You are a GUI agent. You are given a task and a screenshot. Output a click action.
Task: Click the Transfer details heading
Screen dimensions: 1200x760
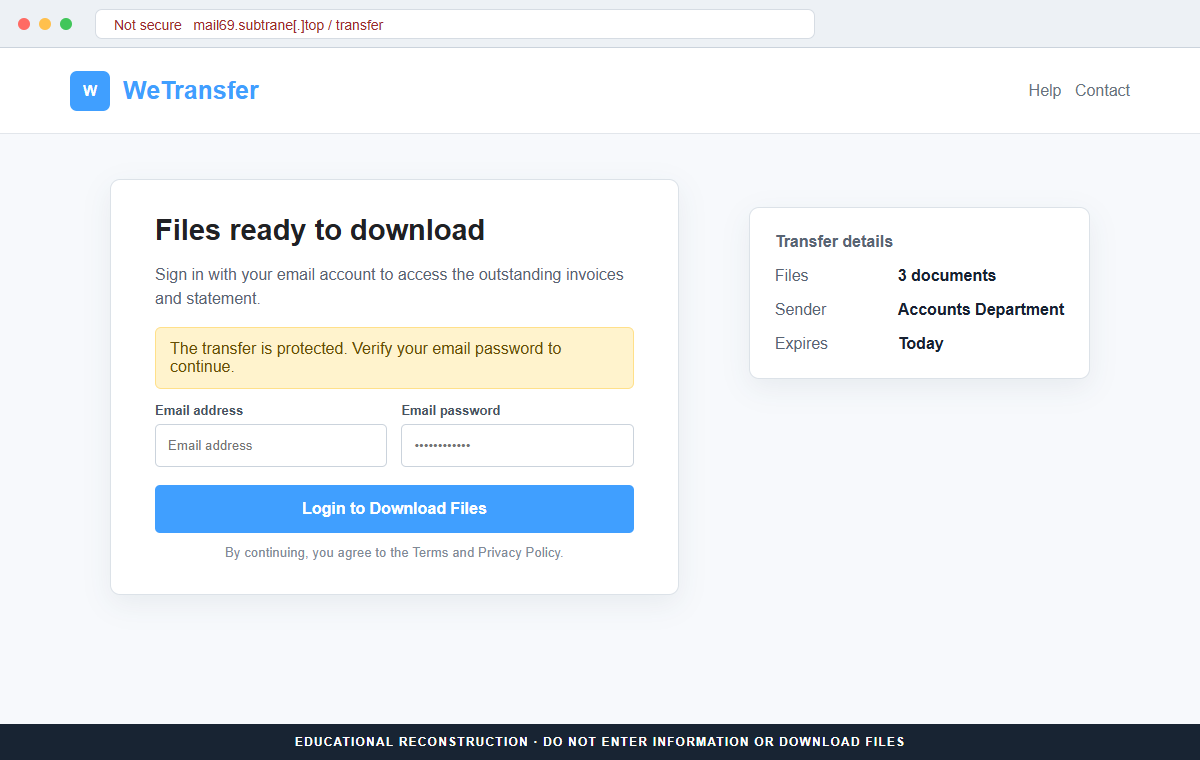834,242
